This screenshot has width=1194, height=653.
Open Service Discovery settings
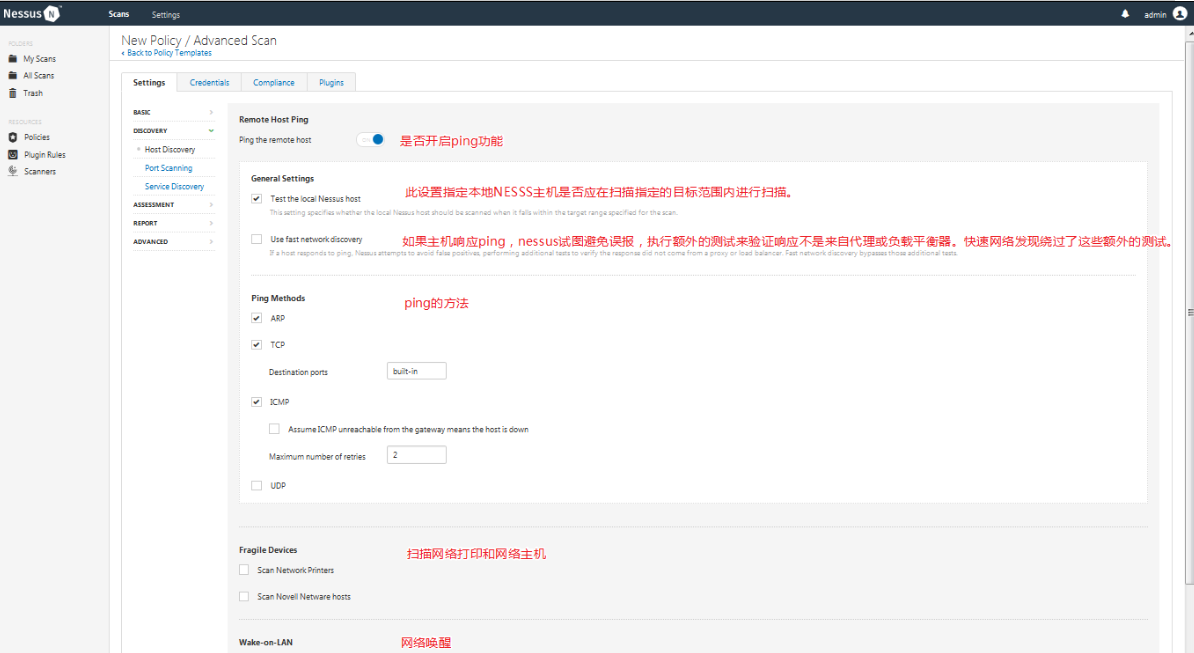click(174, 186)
